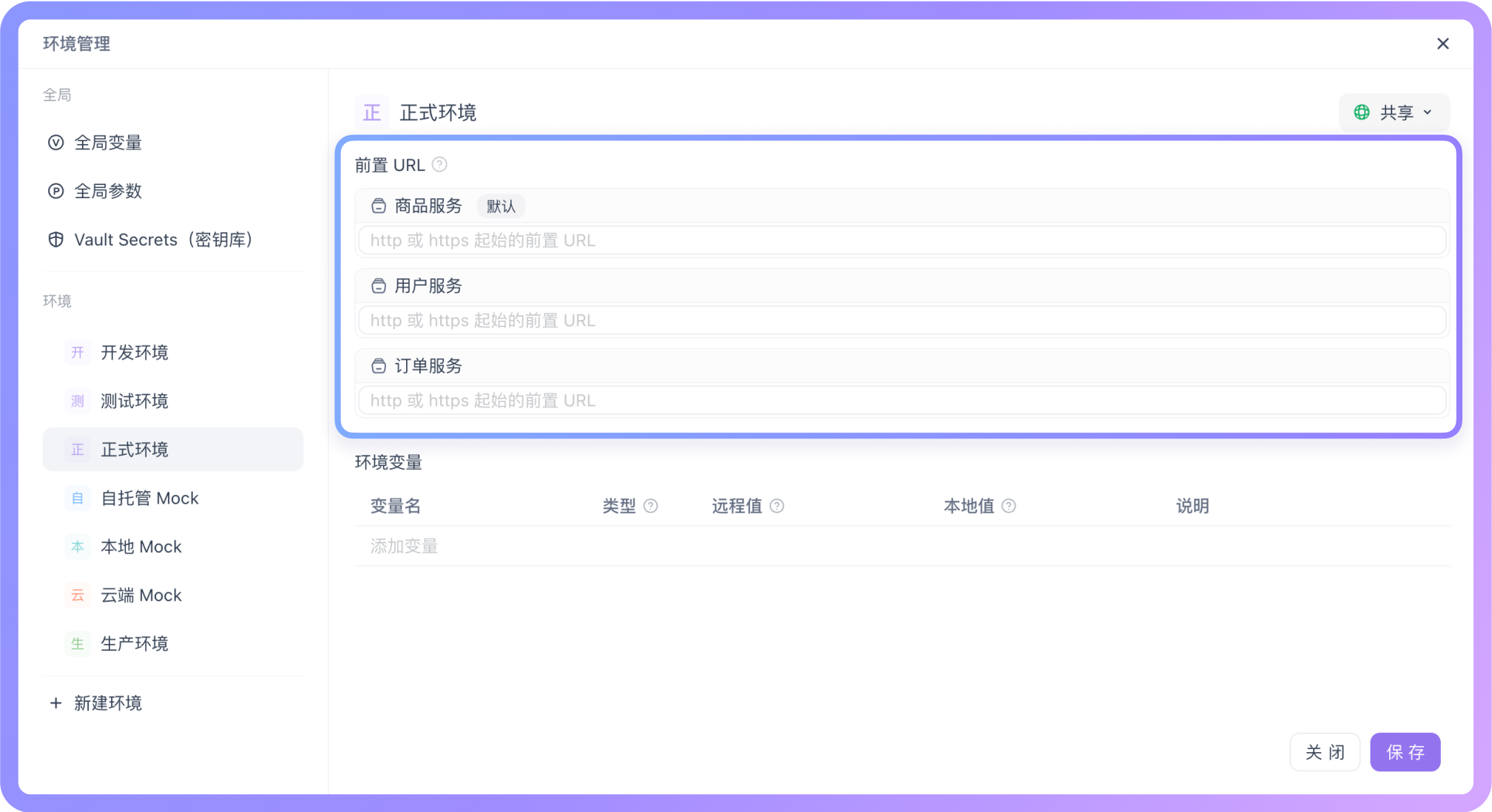Screen dimensions: 1492x812
Task: Click the 全局变量 circle V icon
Action: point(55,143)
